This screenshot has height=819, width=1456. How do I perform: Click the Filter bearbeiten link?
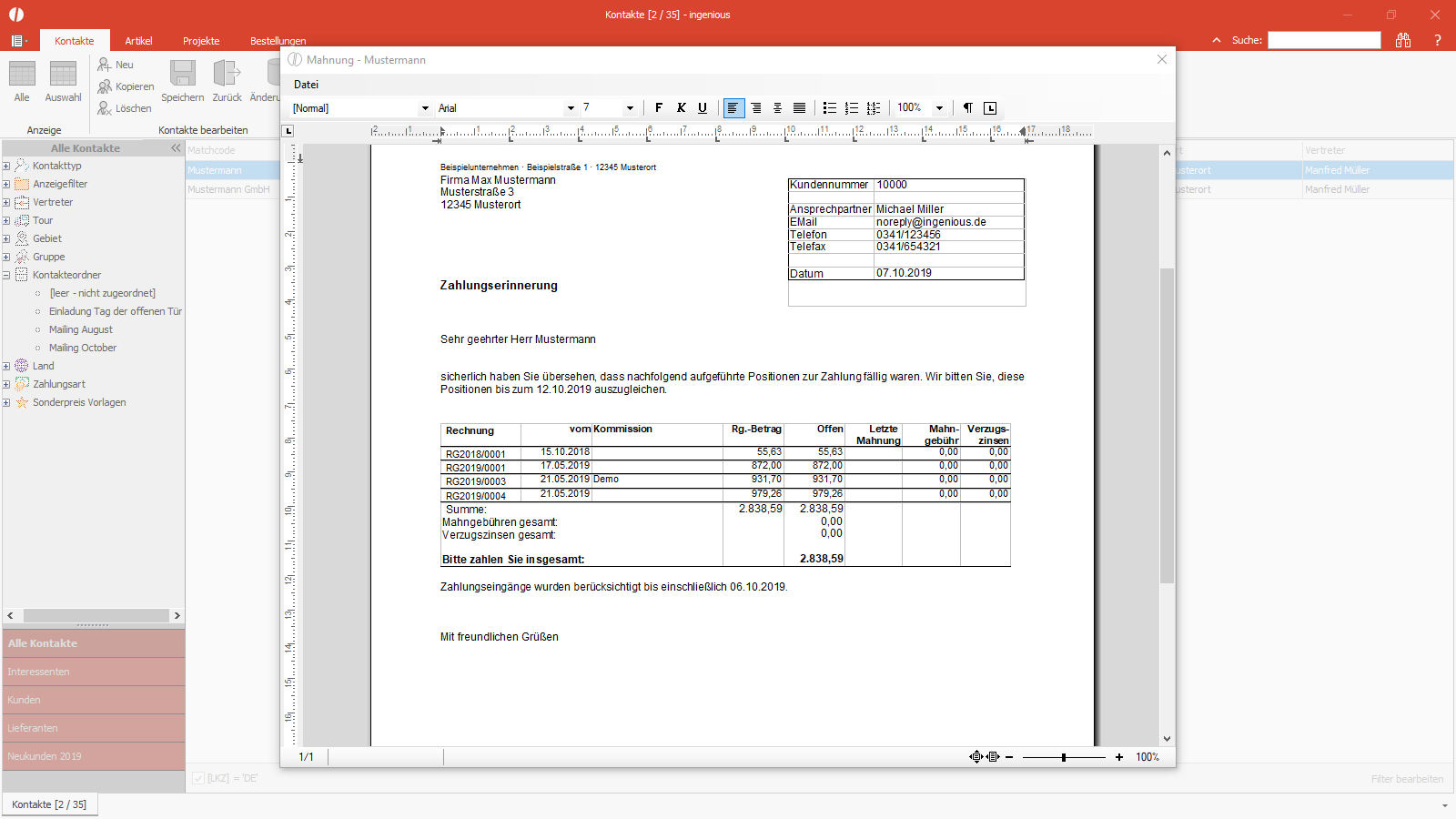1407,779
